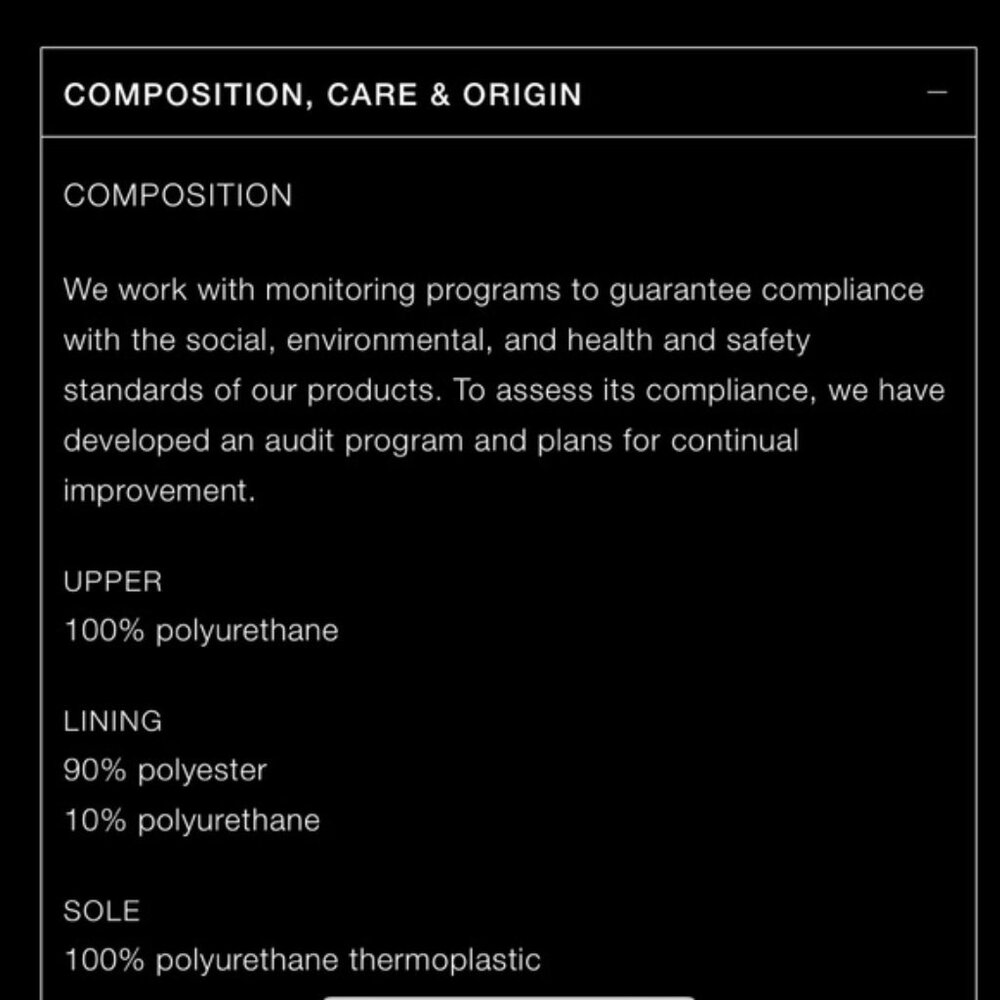This screenshot has height=1000, width=1000.
Task: Toggle the Composition, Care & Origin accordion header
Action: [508, 92]
